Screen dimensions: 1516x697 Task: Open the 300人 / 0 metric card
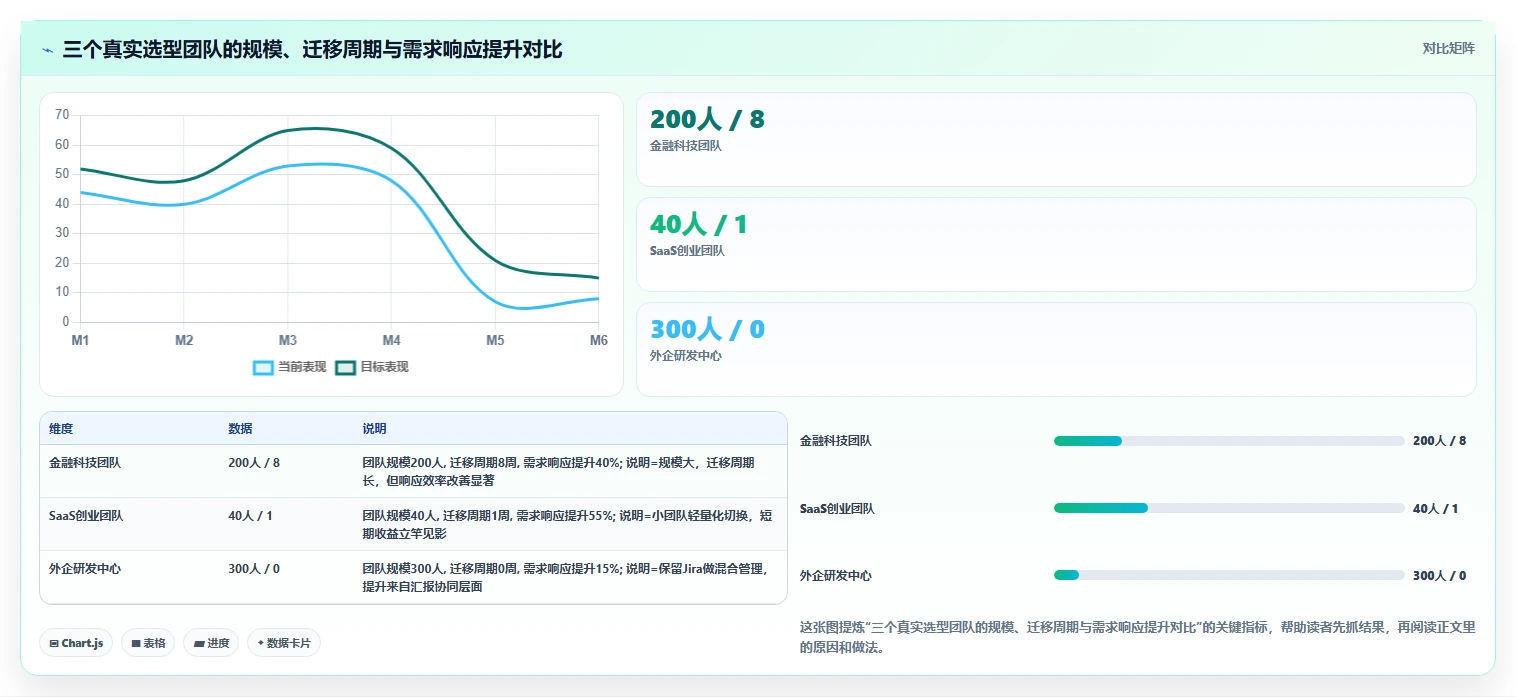point(1056,349)
